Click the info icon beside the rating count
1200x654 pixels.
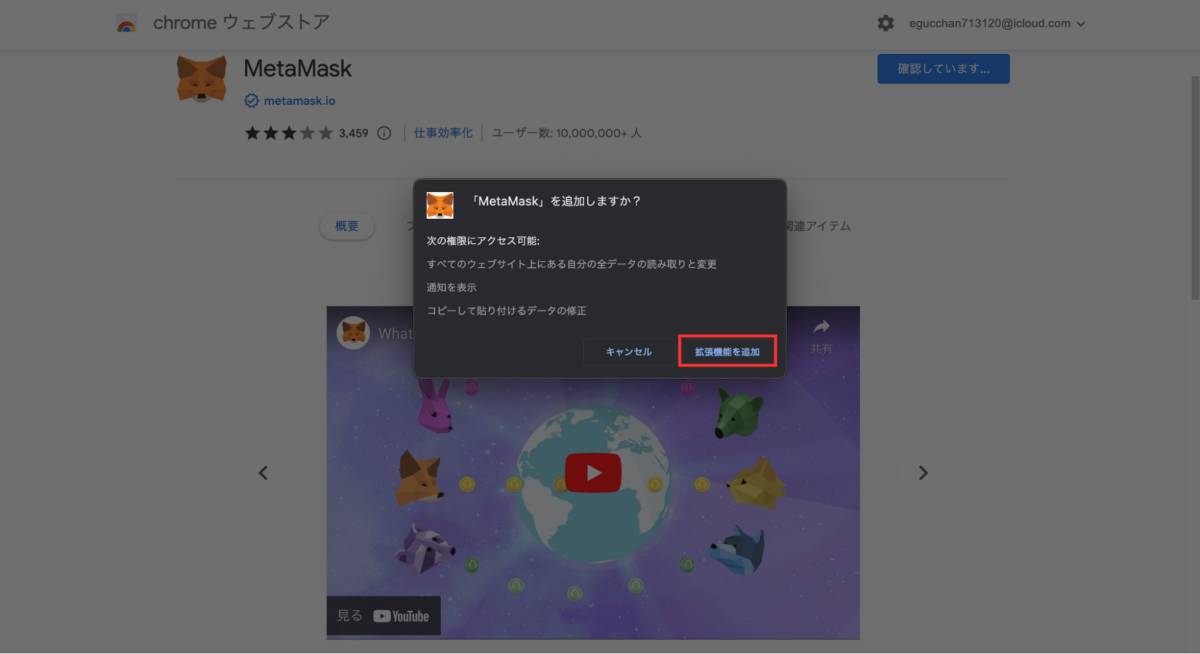coord(386,131)
